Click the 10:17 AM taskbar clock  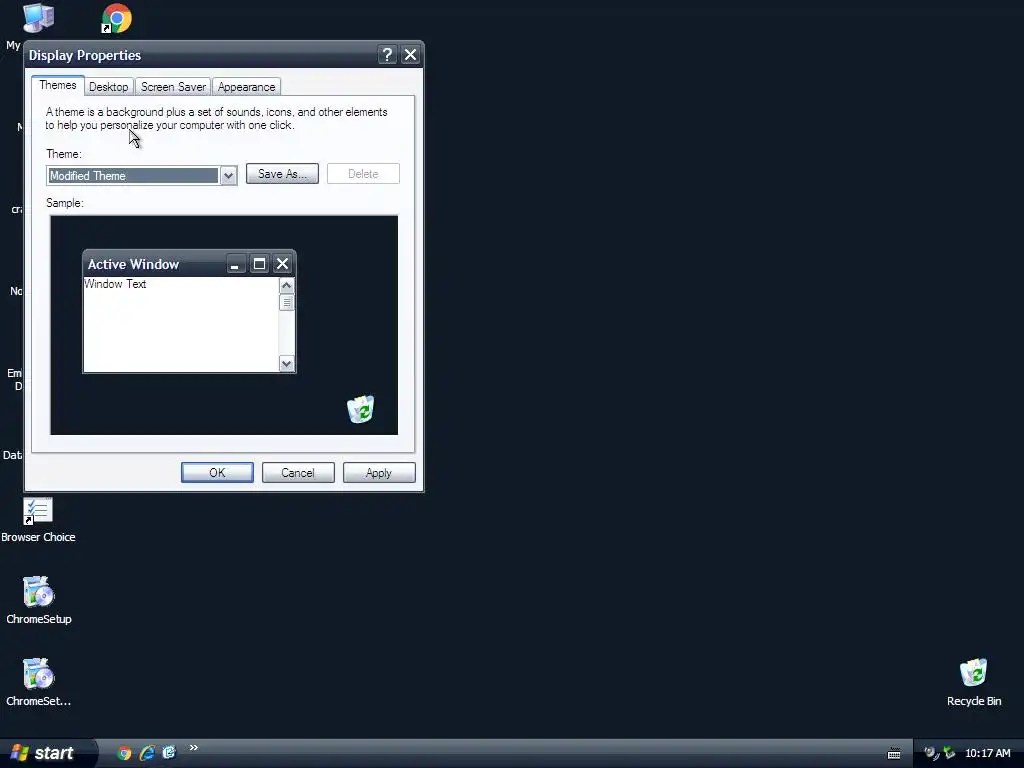click(x=987, y=754)
